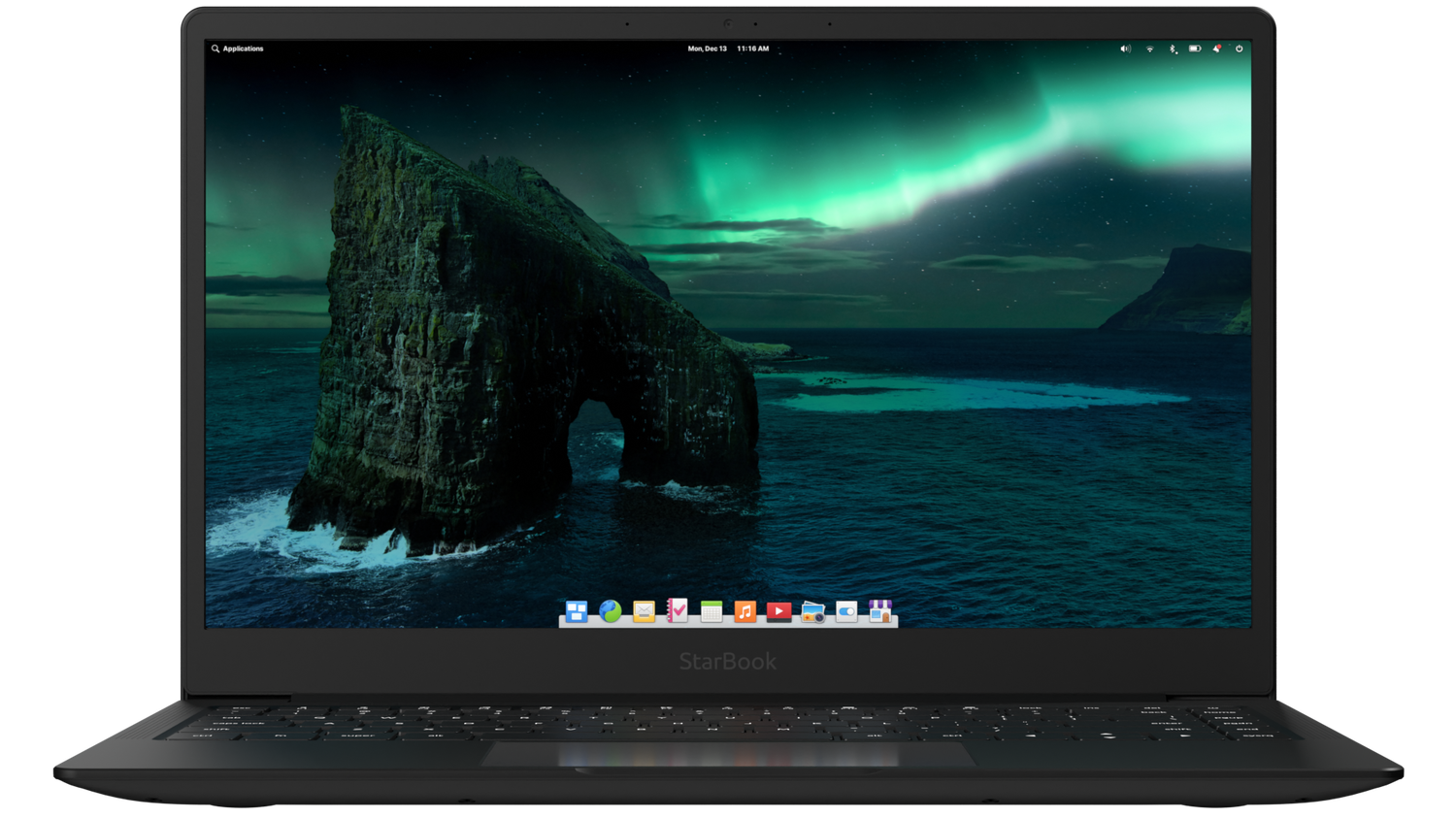Open the Tasks app with pink checkmark
This screenshot has height=818, width=1456.
[678, 610]
